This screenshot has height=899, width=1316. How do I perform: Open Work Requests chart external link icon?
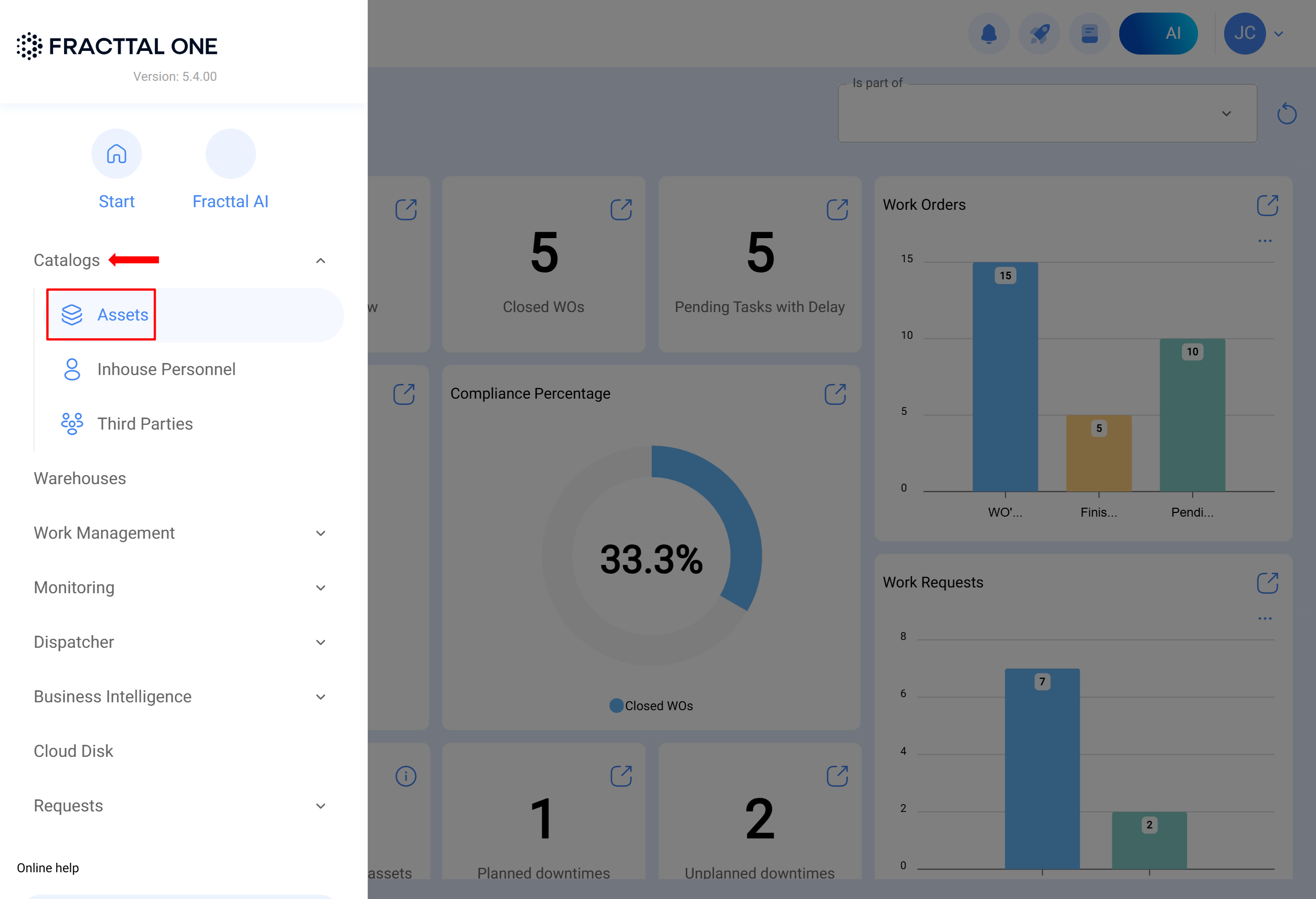point(1267,583)
